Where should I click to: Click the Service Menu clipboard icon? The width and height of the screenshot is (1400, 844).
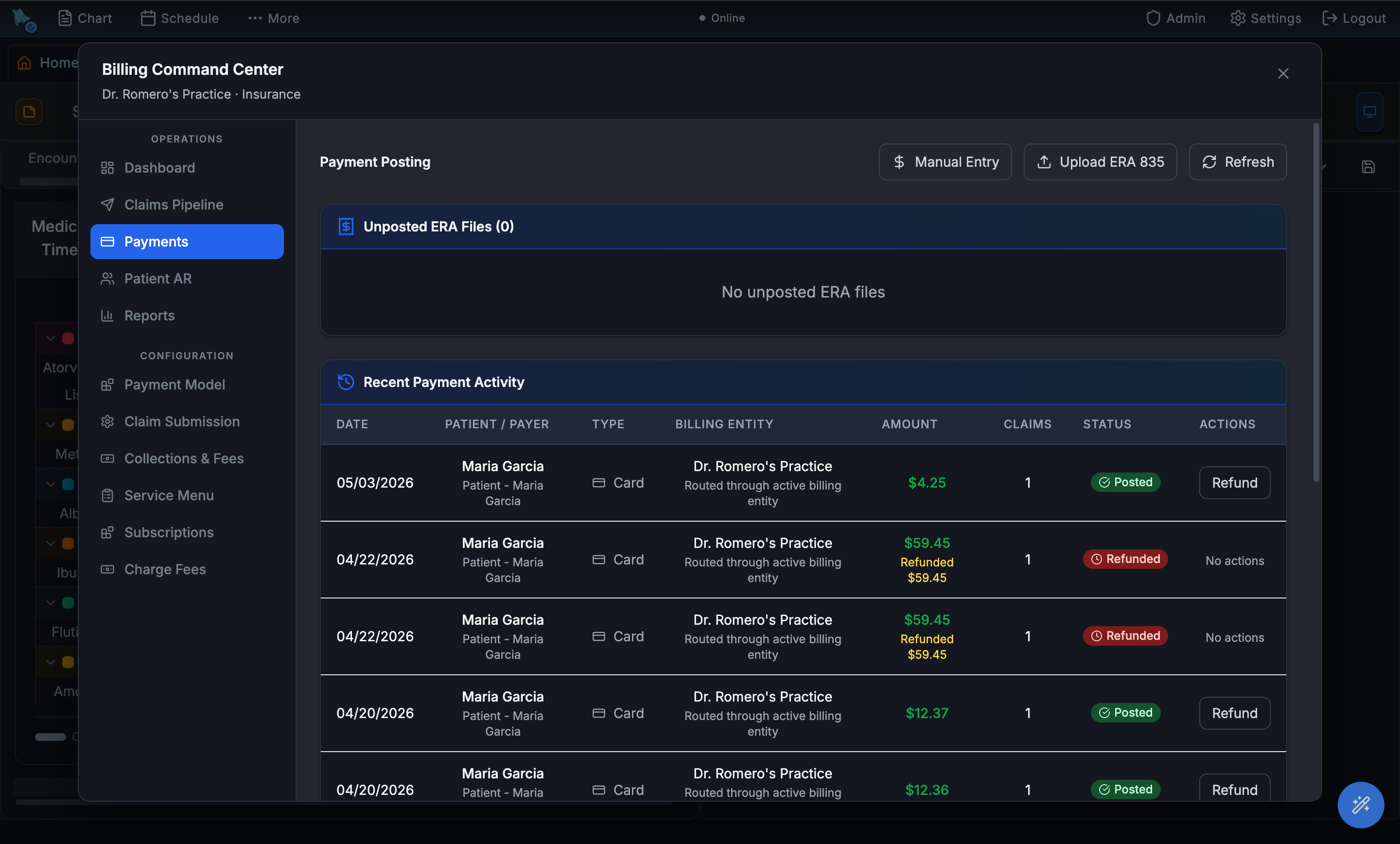[107, 495]
